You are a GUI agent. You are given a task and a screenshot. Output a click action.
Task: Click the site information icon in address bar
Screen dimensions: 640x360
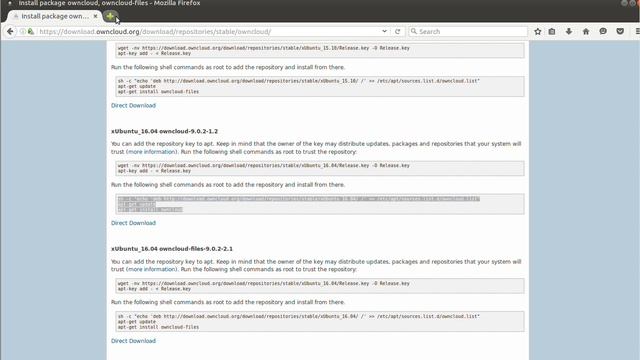point(23,31)
